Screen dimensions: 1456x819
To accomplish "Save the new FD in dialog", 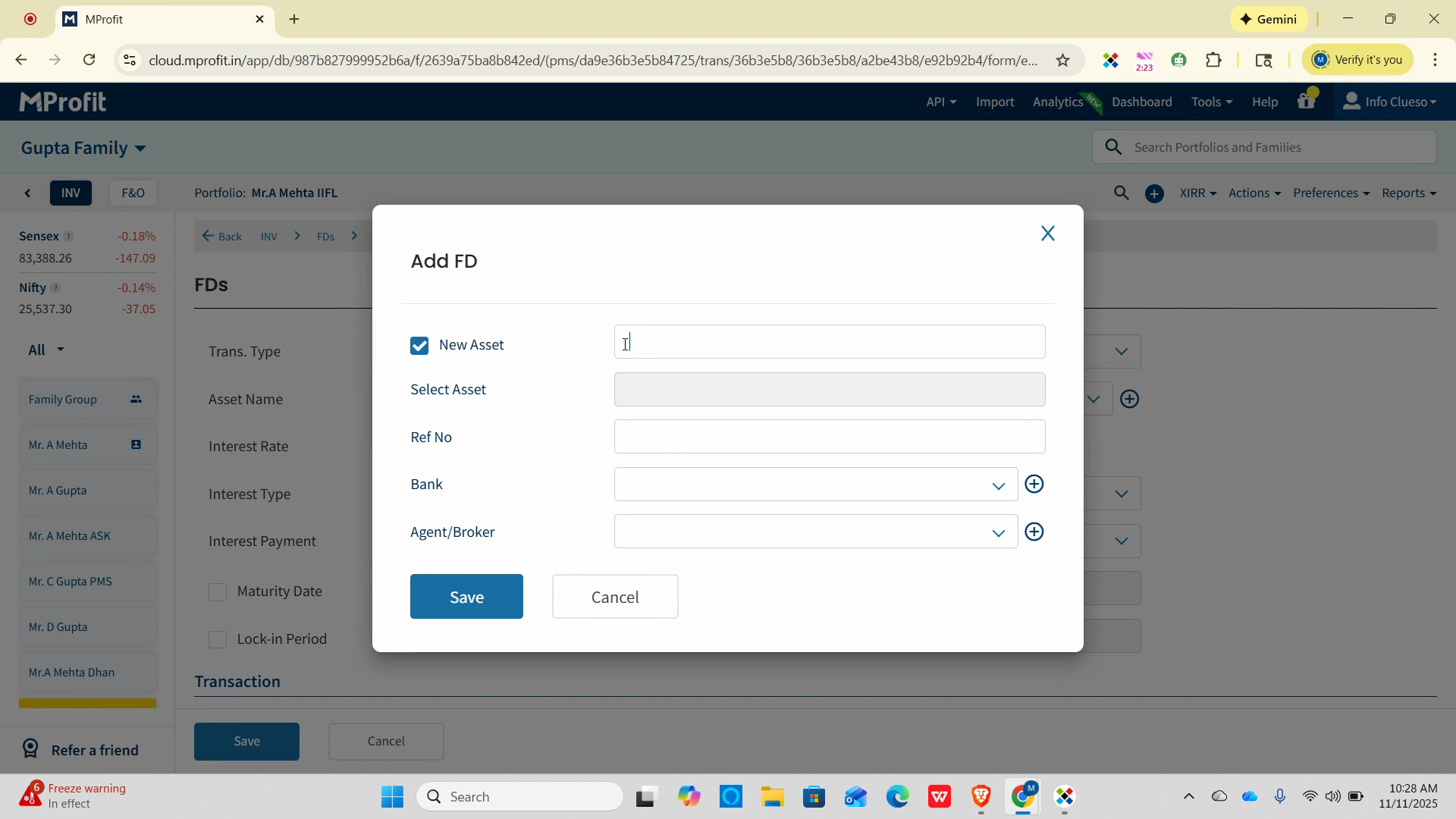I will (x=466, y=597).
